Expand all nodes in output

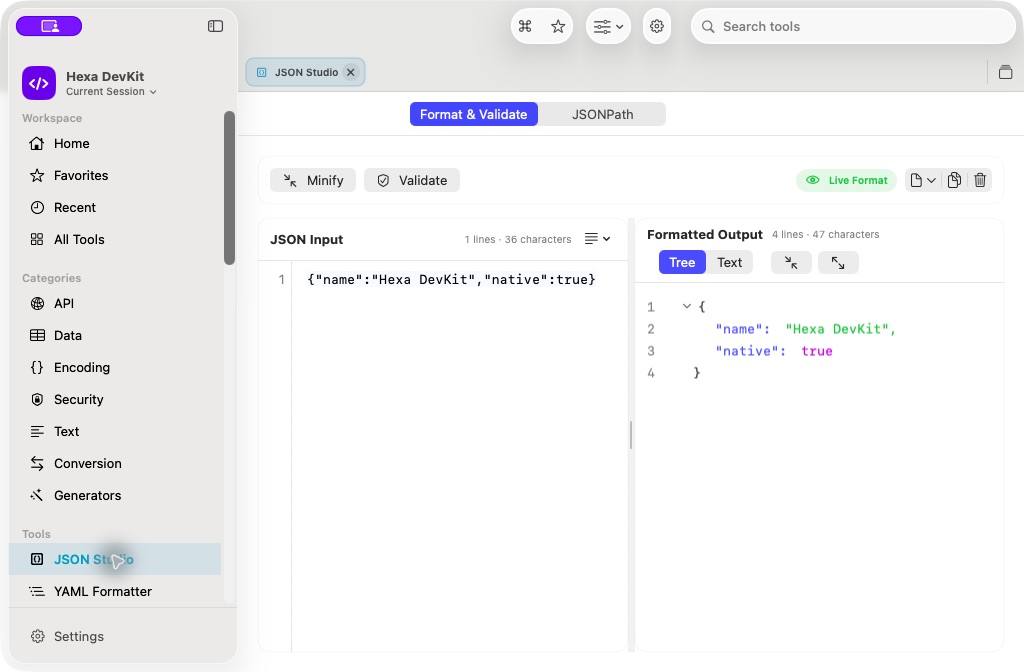[x=838, y=263]
